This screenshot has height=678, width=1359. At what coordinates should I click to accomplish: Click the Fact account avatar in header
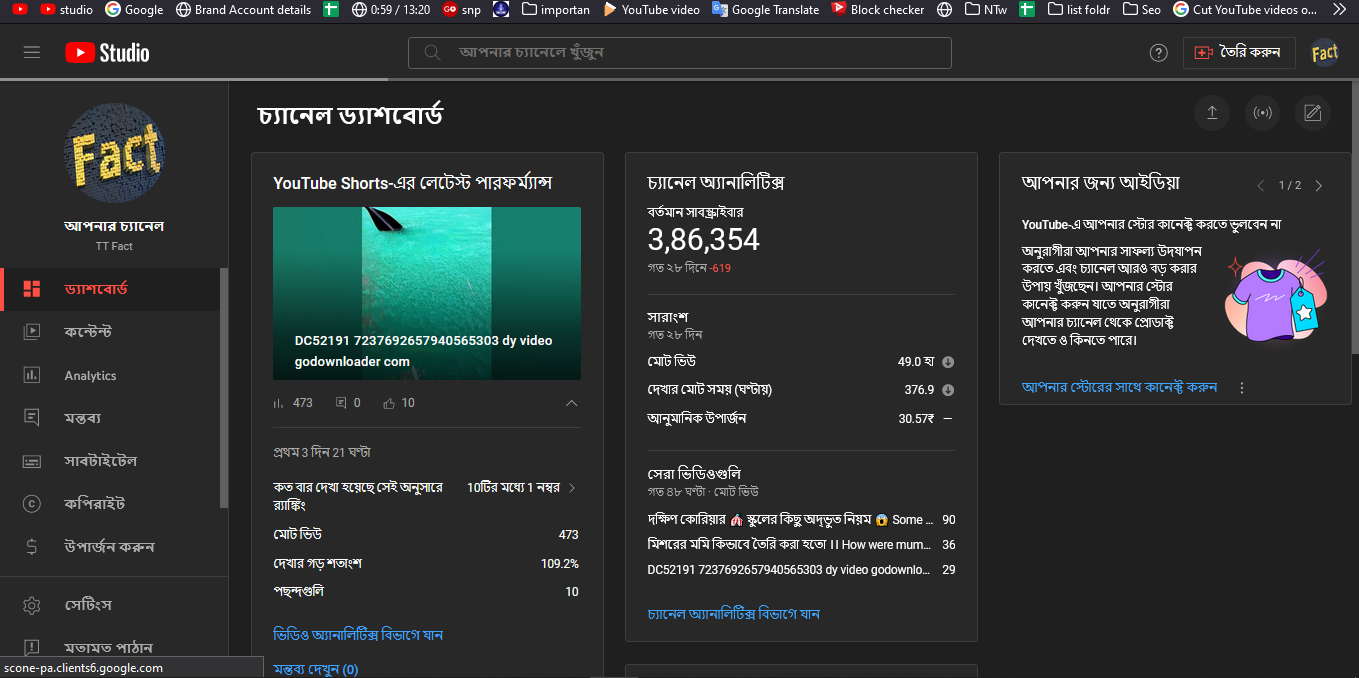[x=1325, y=53]
